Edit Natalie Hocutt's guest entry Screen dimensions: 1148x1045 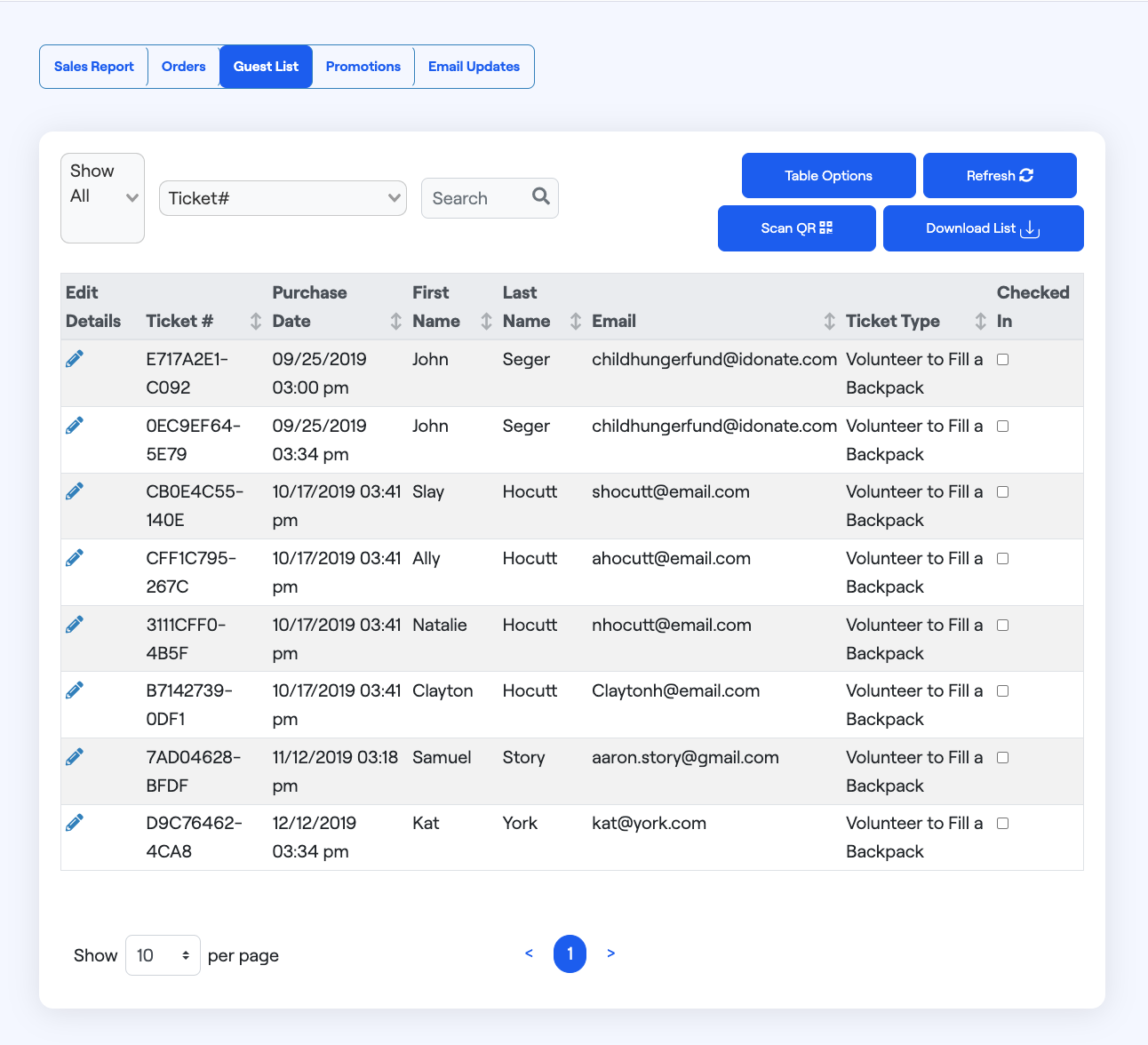click(75, 624)
